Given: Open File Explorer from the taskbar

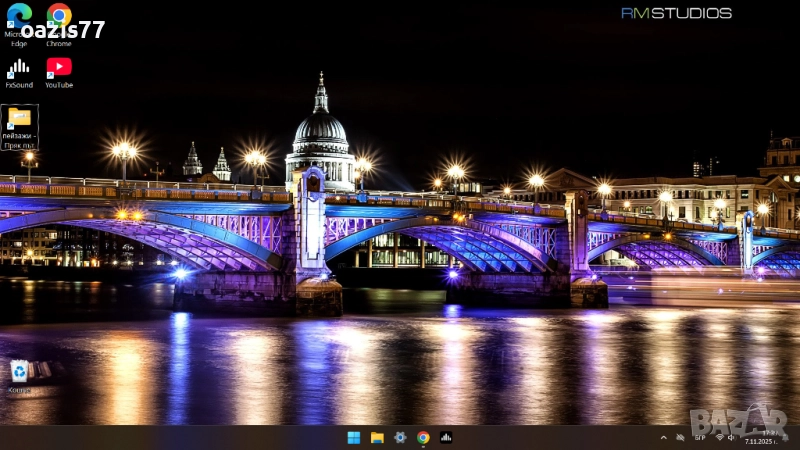Looking at the screenshot, I should [x=377, y=437].
